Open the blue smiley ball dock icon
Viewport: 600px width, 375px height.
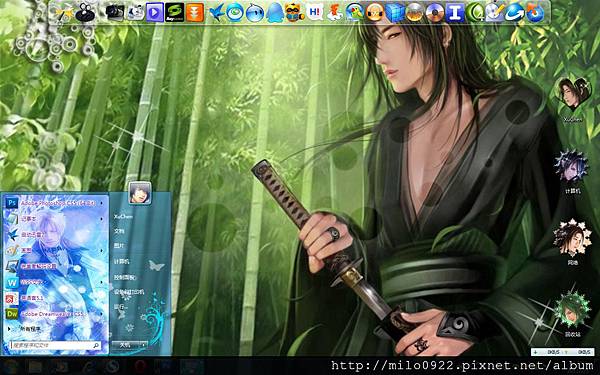254,13
